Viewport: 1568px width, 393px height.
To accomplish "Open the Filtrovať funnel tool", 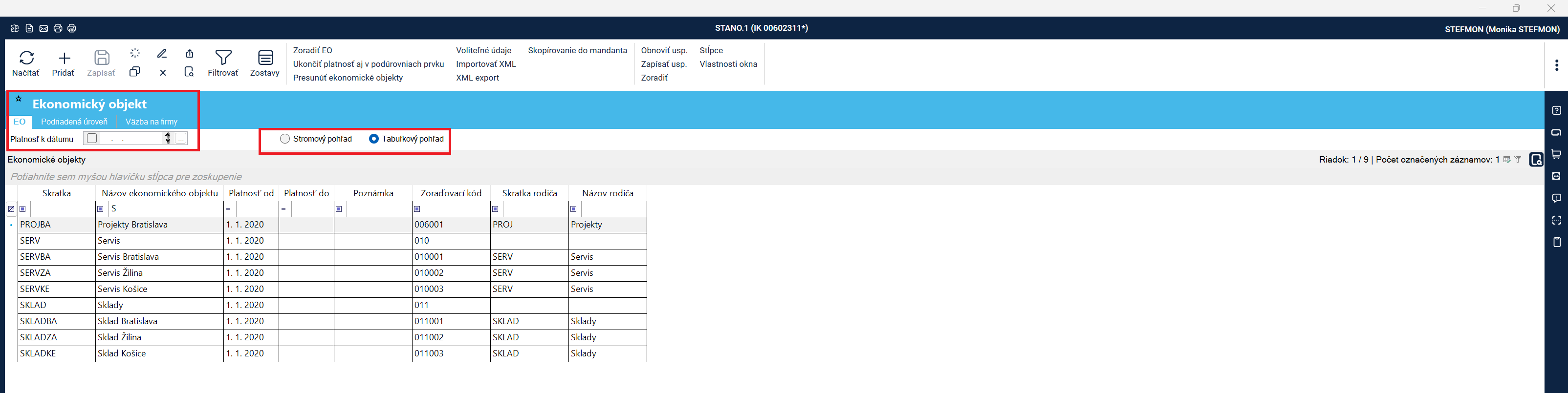I will coord(223,58).
